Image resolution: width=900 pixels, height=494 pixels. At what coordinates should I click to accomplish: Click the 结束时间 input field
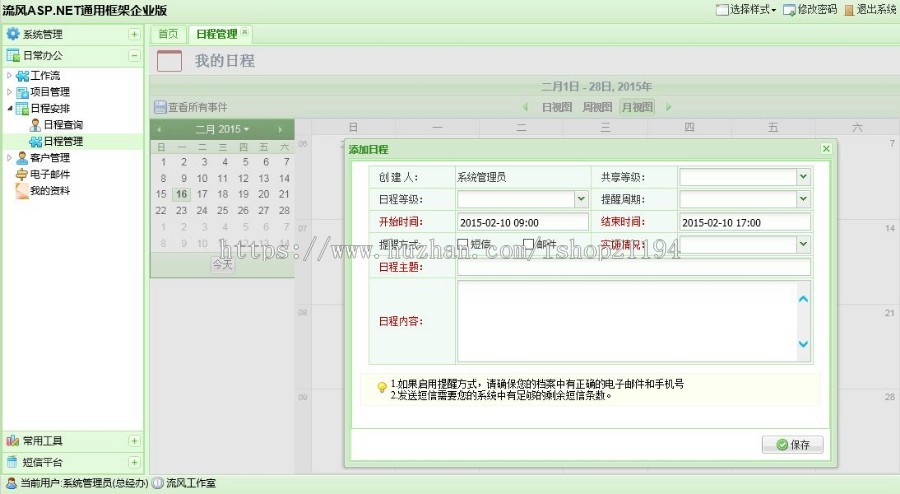pyautogui.click(x=745, y=222)
